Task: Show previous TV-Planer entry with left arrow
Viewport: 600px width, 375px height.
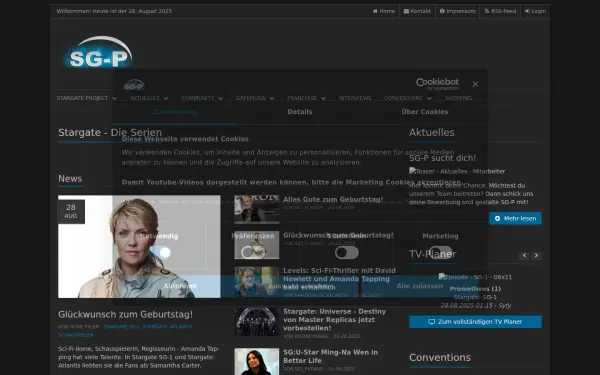Action: (x=524, y=255)
